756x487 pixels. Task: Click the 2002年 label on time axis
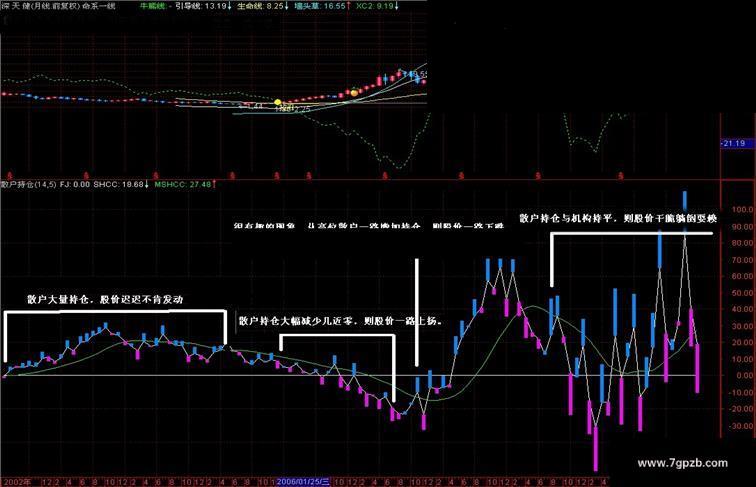[x=18, y=482]
